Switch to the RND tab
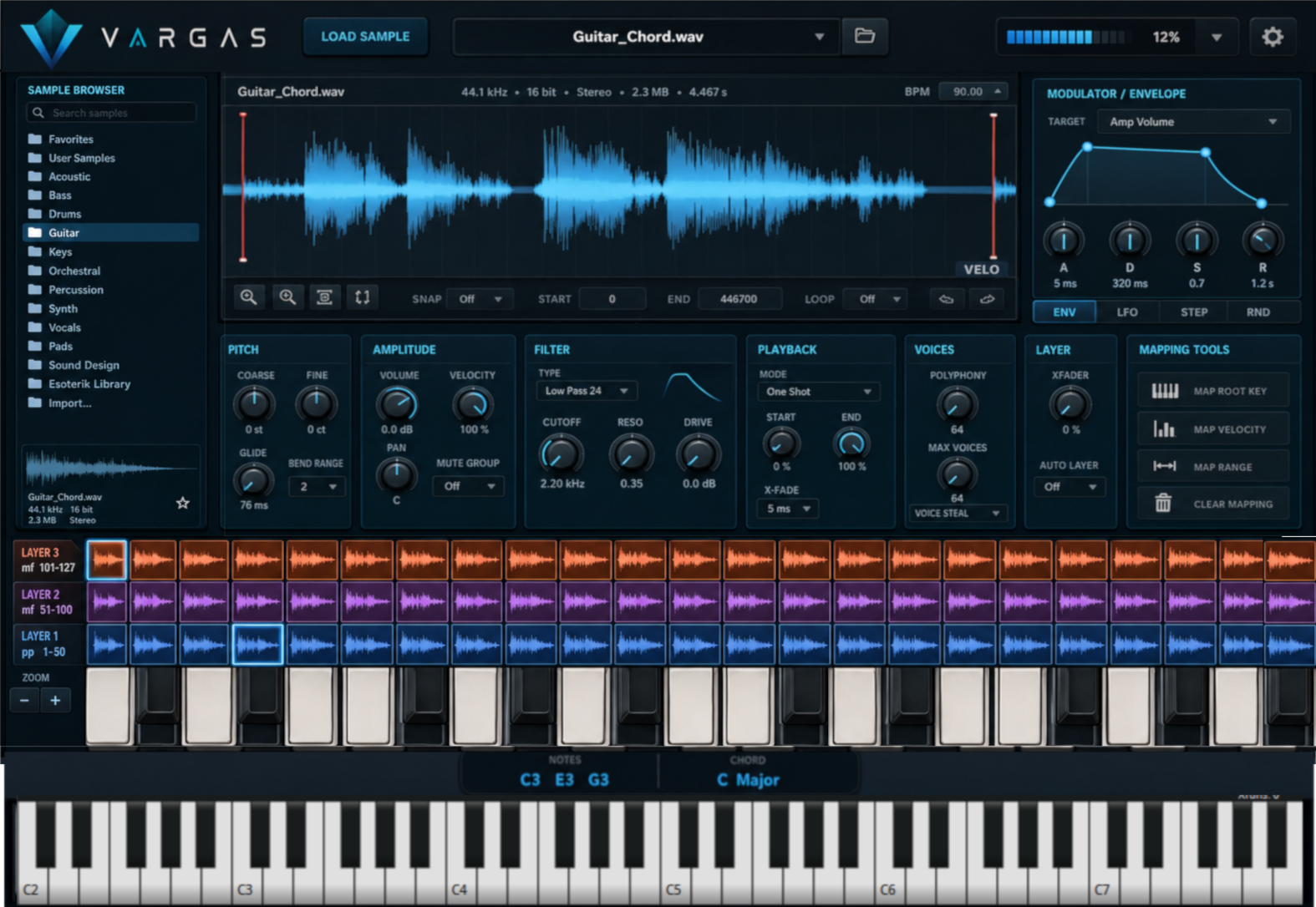 coord(1258,312)
